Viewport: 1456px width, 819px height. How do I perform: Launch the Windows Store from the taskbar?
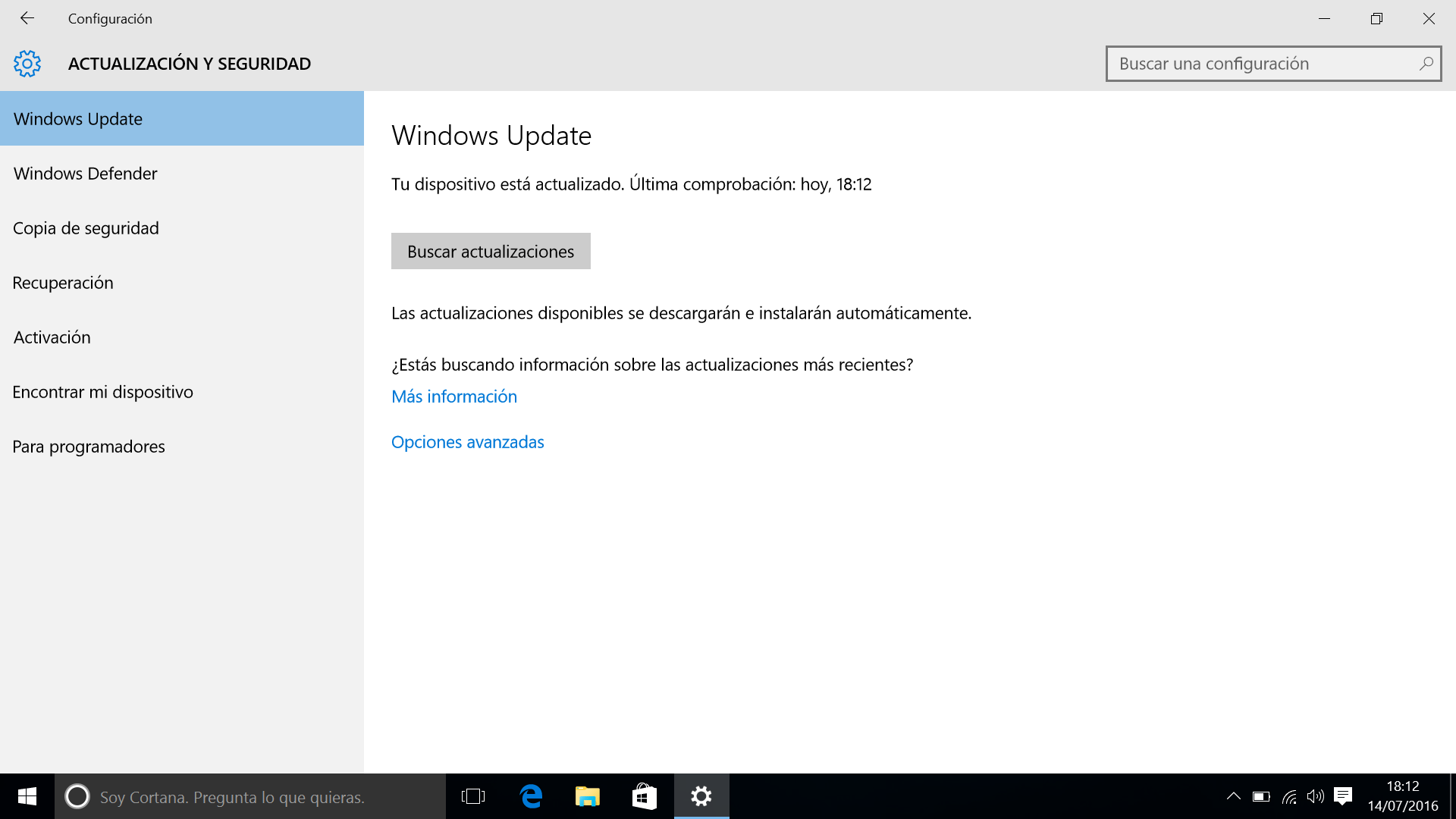(x=643, y=797)
